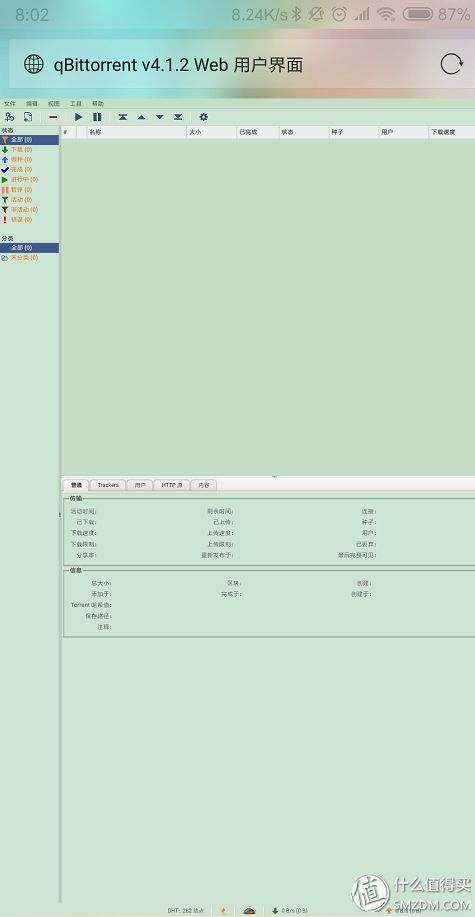Click the browser page reload icon
This screenshot has width=475, height=917.
[x=451, y=64]
